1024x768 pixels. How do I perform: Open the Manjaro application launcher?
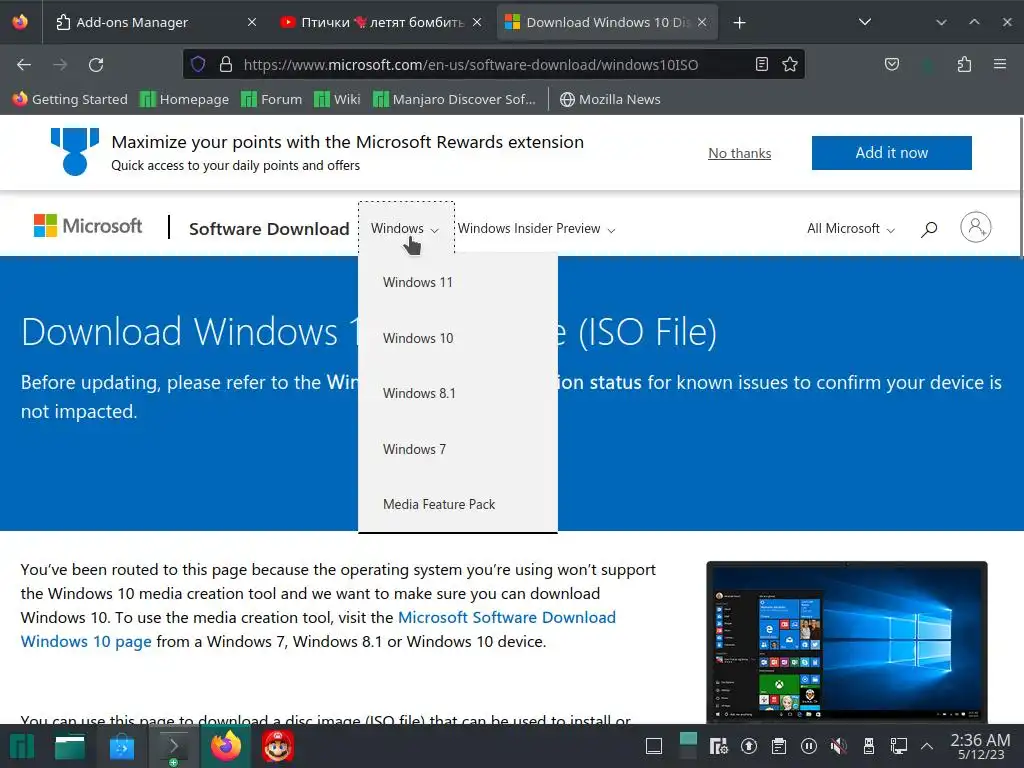point(21,746)
